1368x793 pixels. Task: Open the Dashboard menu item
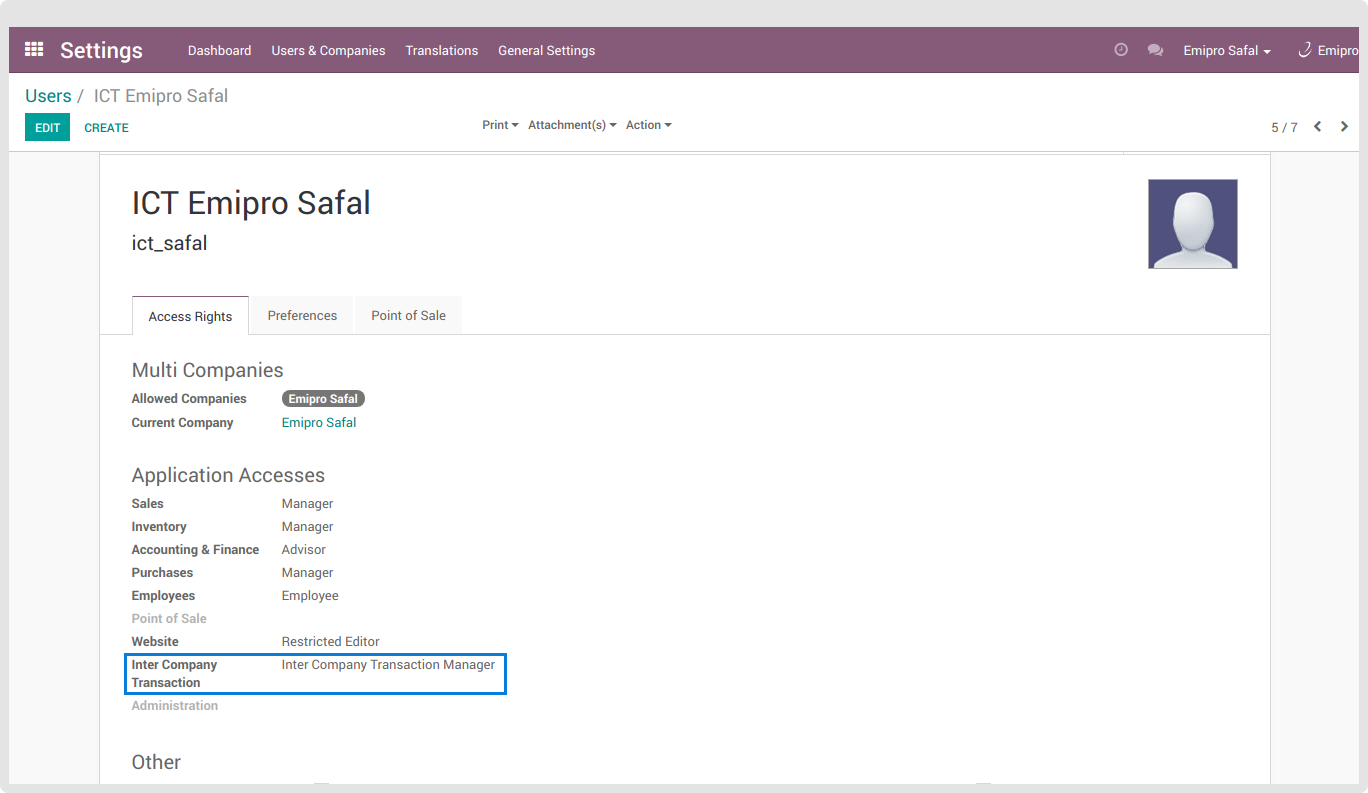coord(219,51)
